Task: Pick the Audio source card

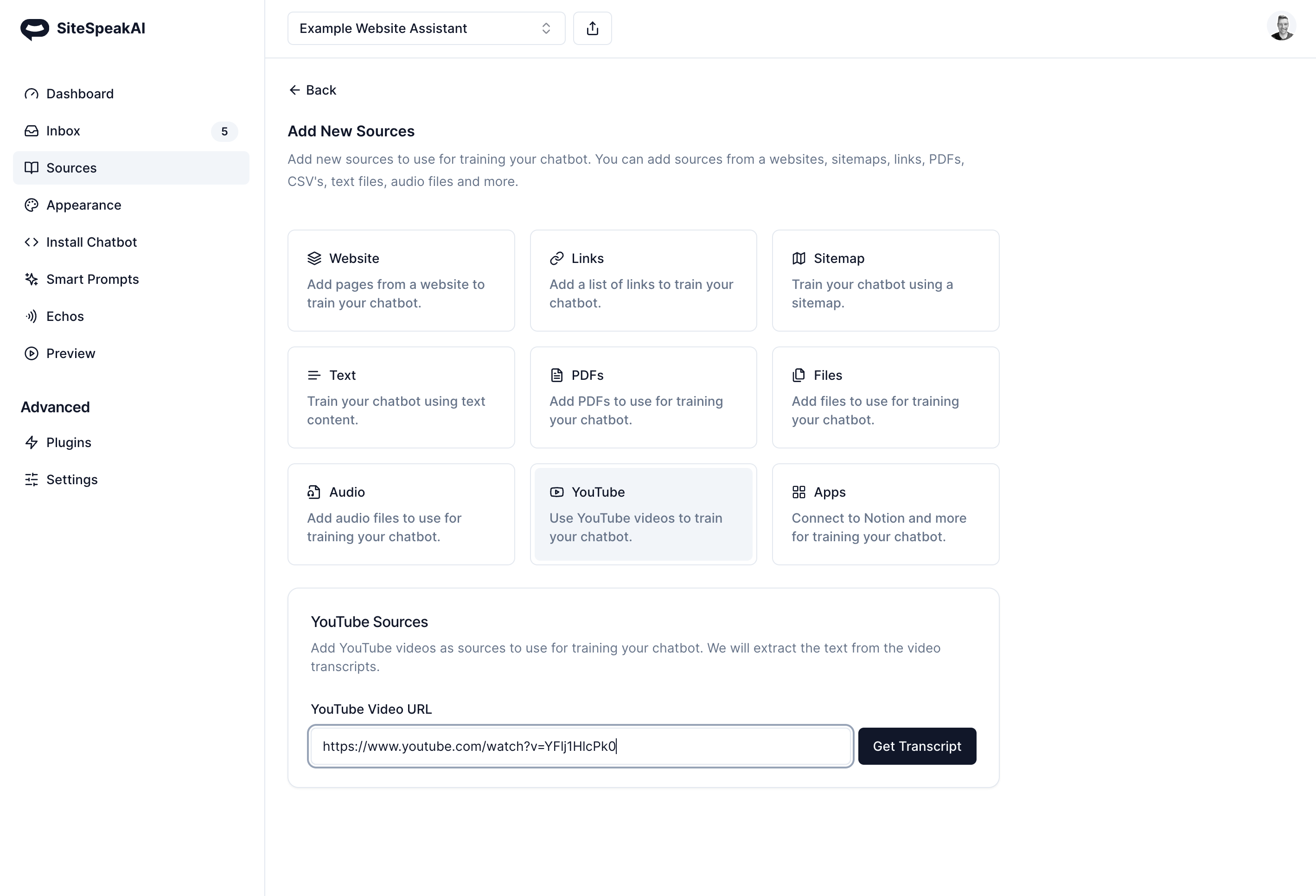Action: [401, 514]
